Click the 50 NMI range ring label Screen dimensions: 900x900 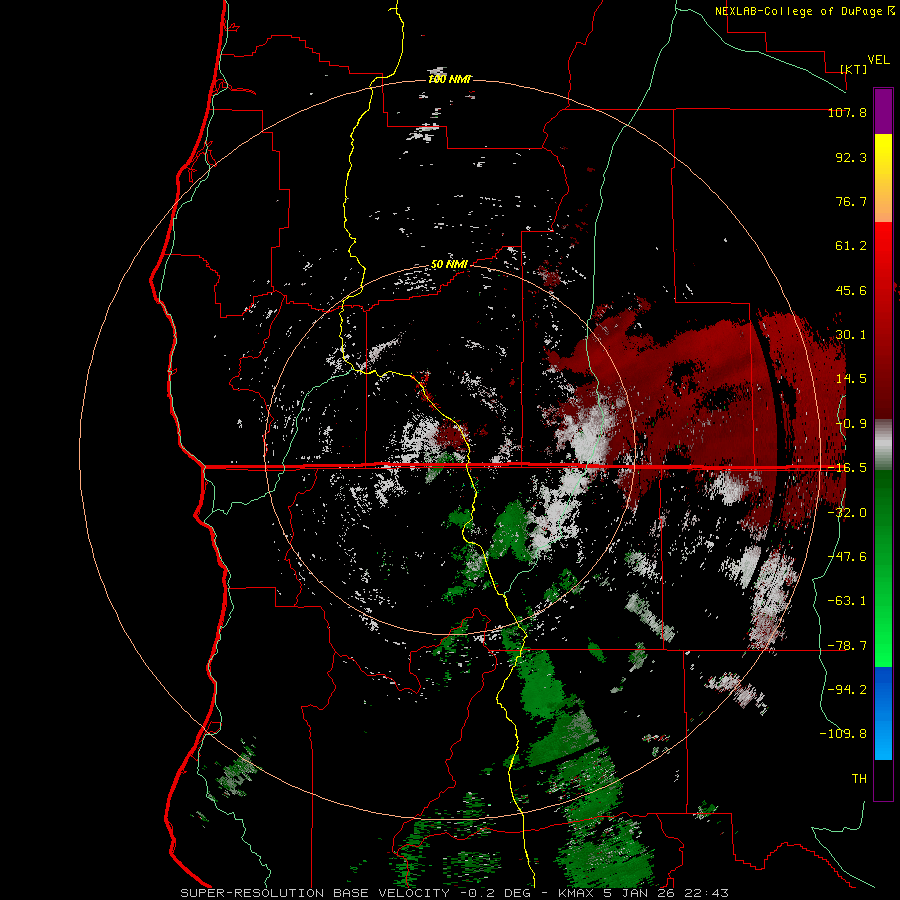pos(449,265)
